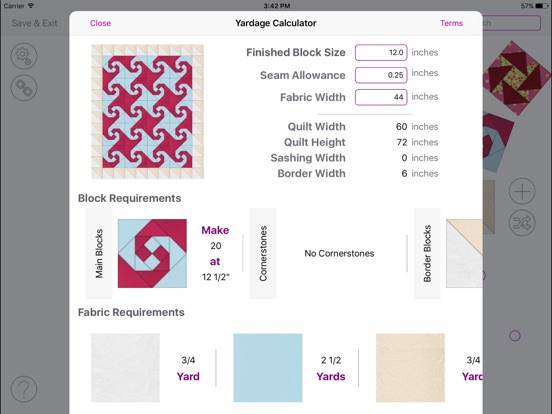The width and height of the screenshot is (552, 414).
Task: Select the small purple circle indicator
Action: 515,335
